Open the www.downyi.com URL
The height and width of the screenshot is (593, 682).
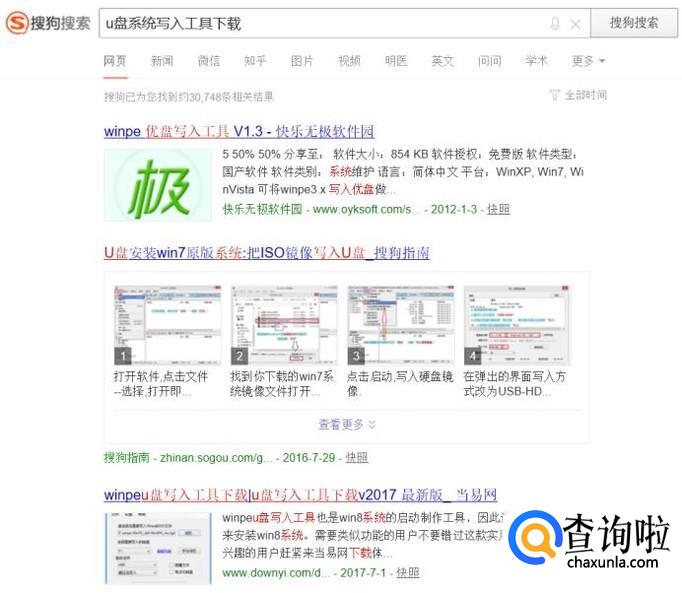[x=276, y=573]
